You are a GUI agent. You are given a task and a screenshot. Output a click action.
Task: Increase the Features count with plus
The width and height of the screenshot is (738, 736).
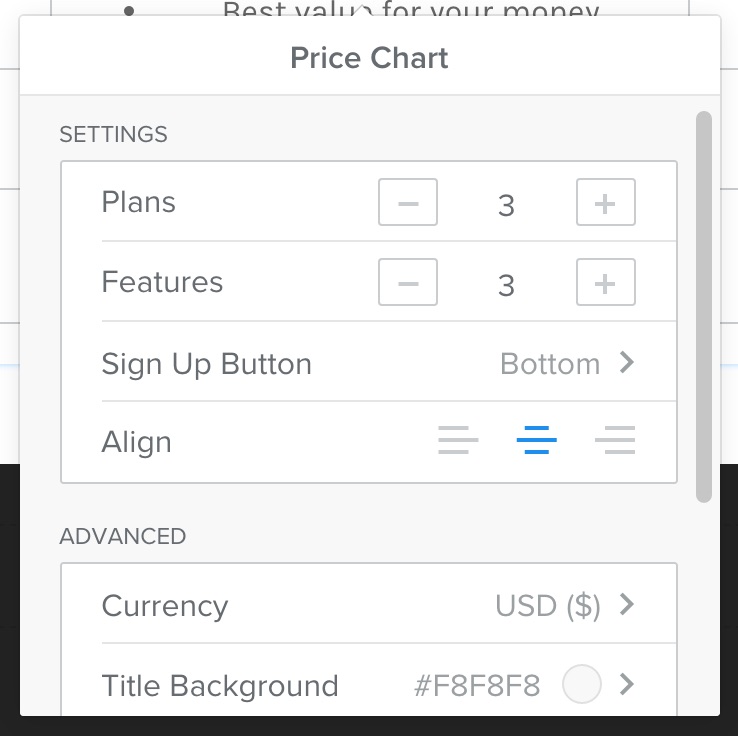coord(606,282)
